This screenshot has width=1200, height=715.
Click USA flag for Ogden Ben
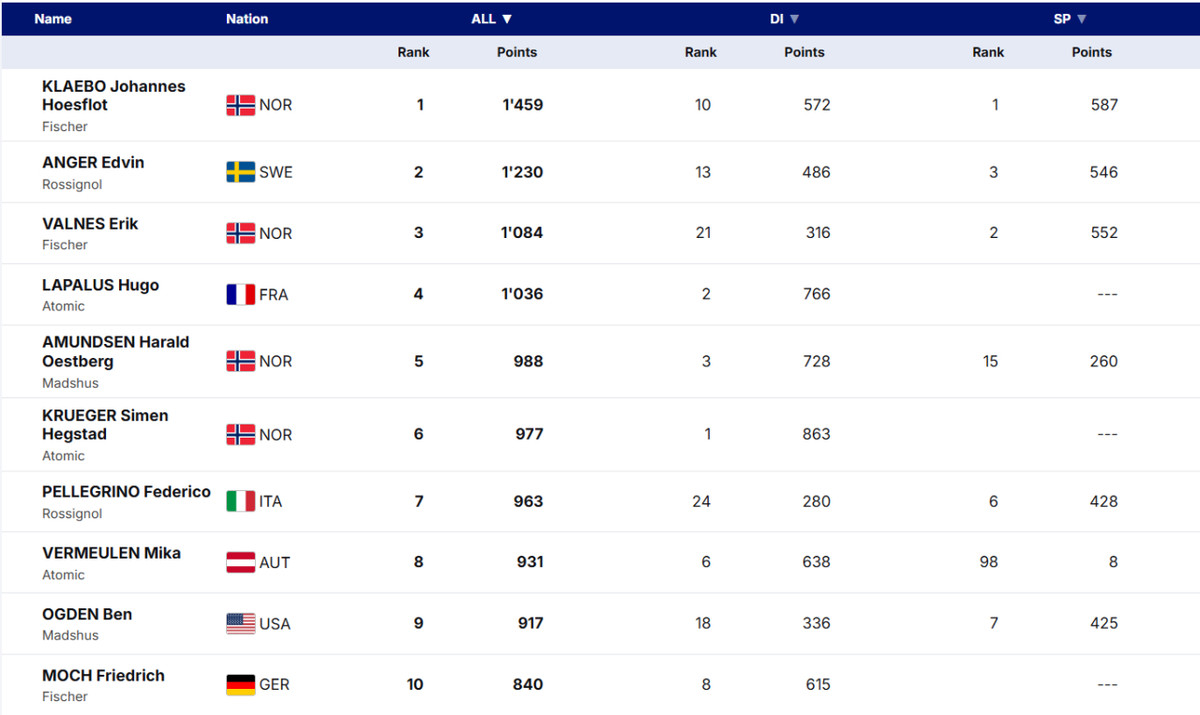[x=240, y=624]
